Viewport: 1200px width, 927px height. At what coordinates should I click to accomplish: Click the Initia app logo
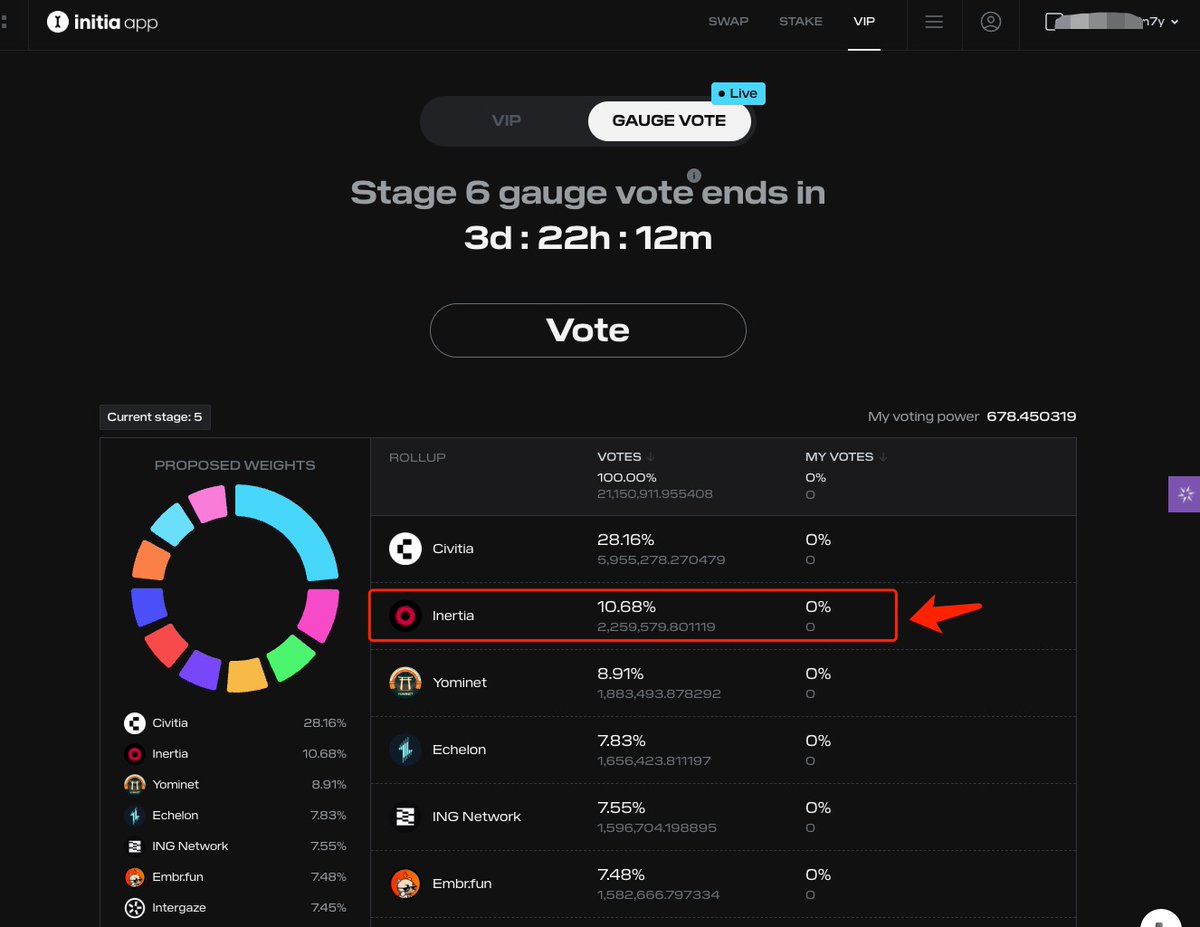coord(102,22)
